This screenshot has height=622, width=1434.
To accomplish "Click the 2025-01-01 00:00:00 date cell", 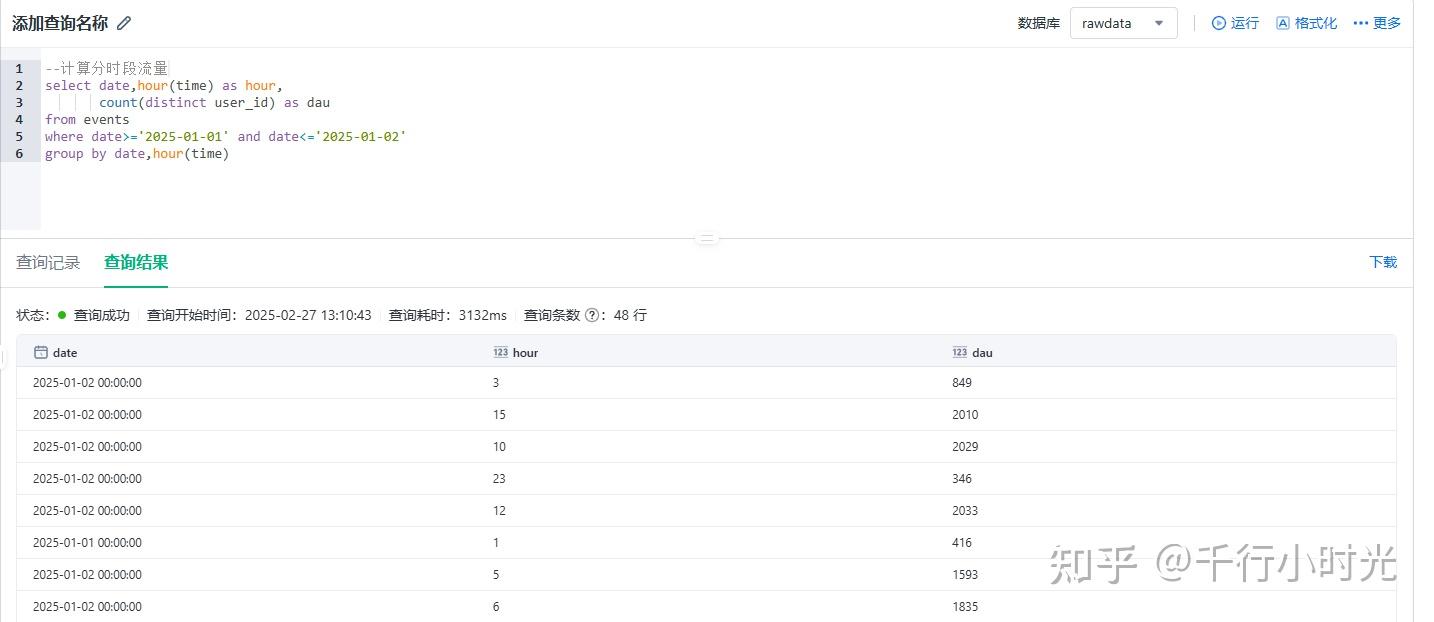I will tap(86, 542).
